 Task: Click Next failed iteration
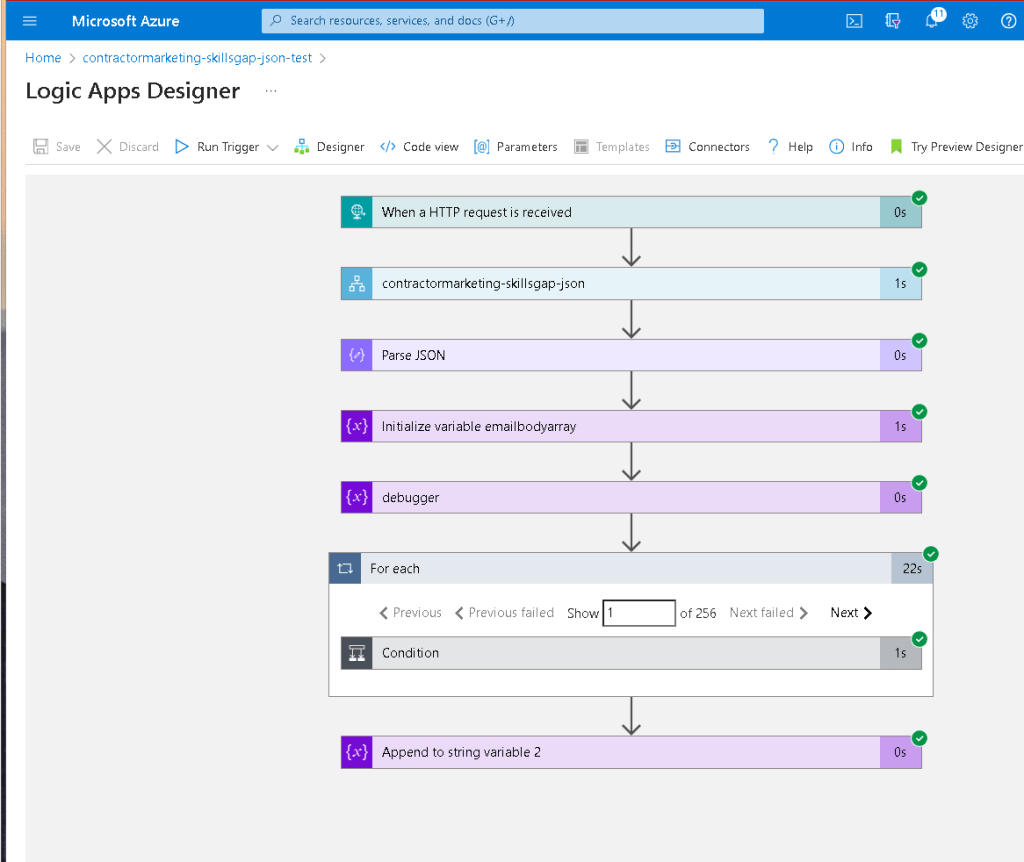769,613
